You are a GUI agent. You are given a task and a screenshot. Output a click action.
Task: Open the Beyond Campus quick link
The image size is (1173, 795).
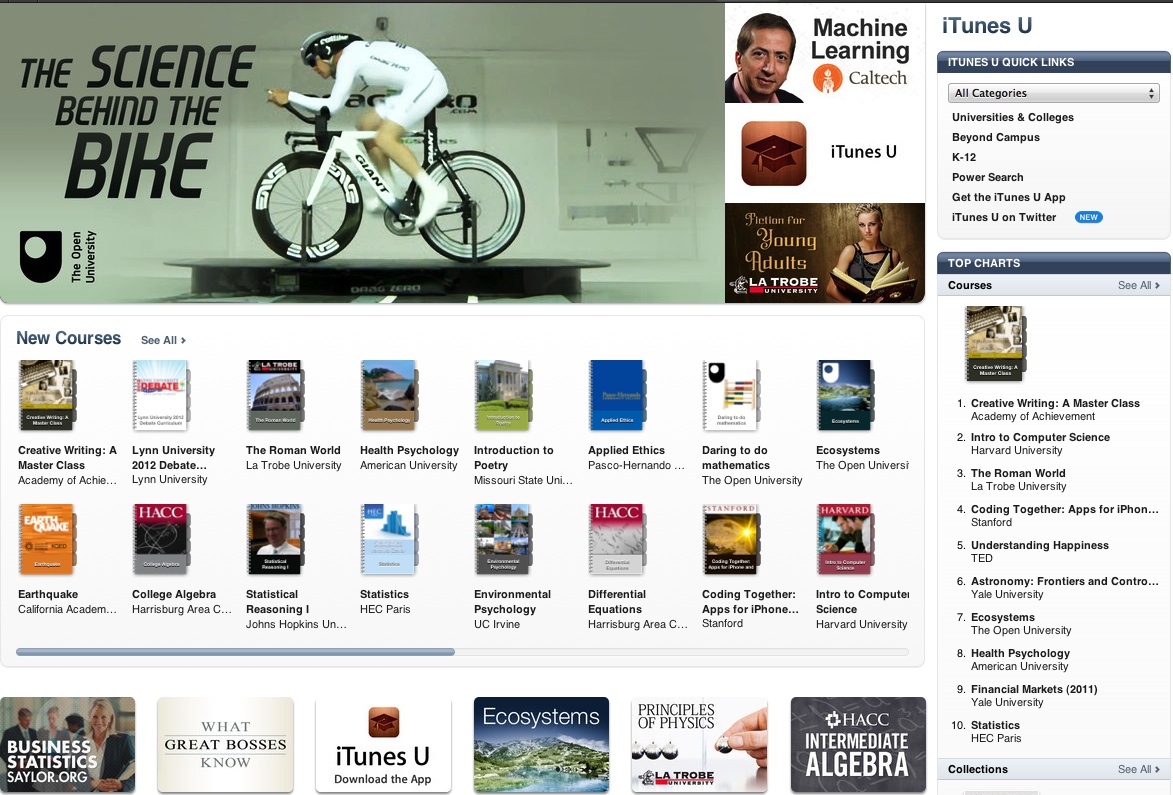tap(996, 138)
